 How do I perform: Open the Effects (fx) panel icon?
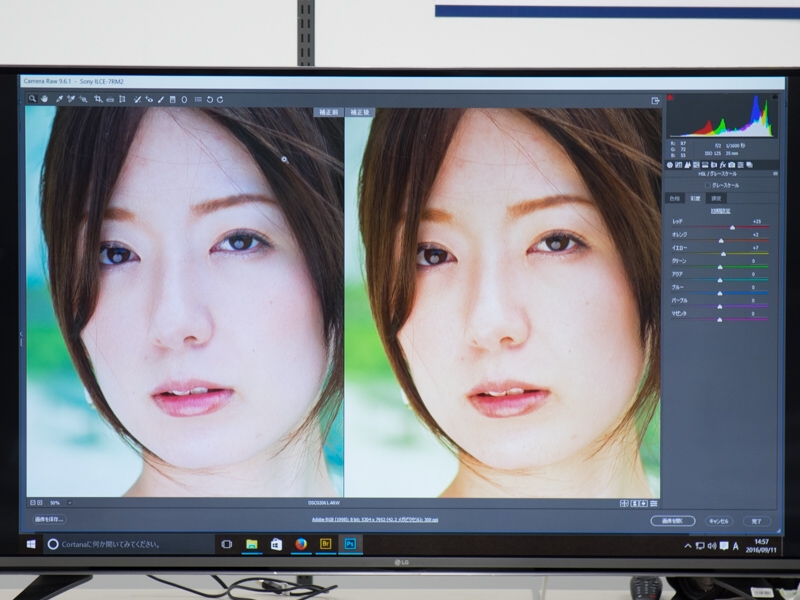pyautogui.click(x=723, y=165)
